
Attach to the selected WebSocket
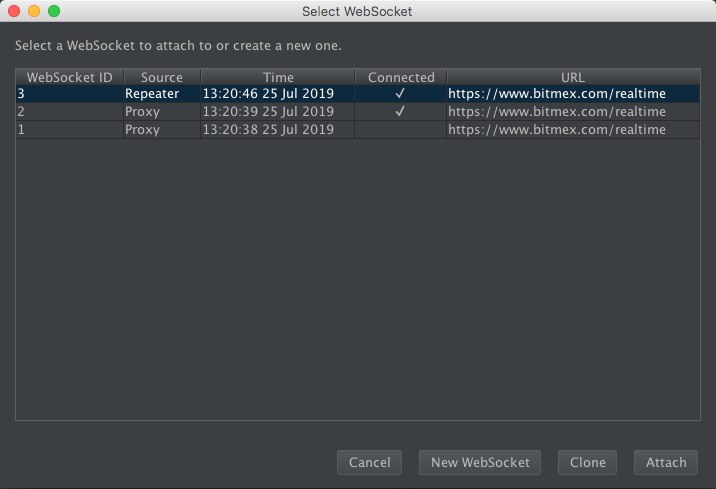(666, 463)
